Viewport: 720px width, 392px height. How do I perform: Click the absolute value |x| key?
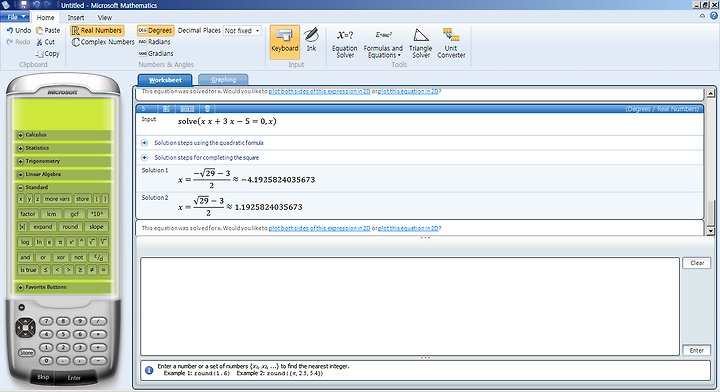pyautogui.click(x=22, y=227)
